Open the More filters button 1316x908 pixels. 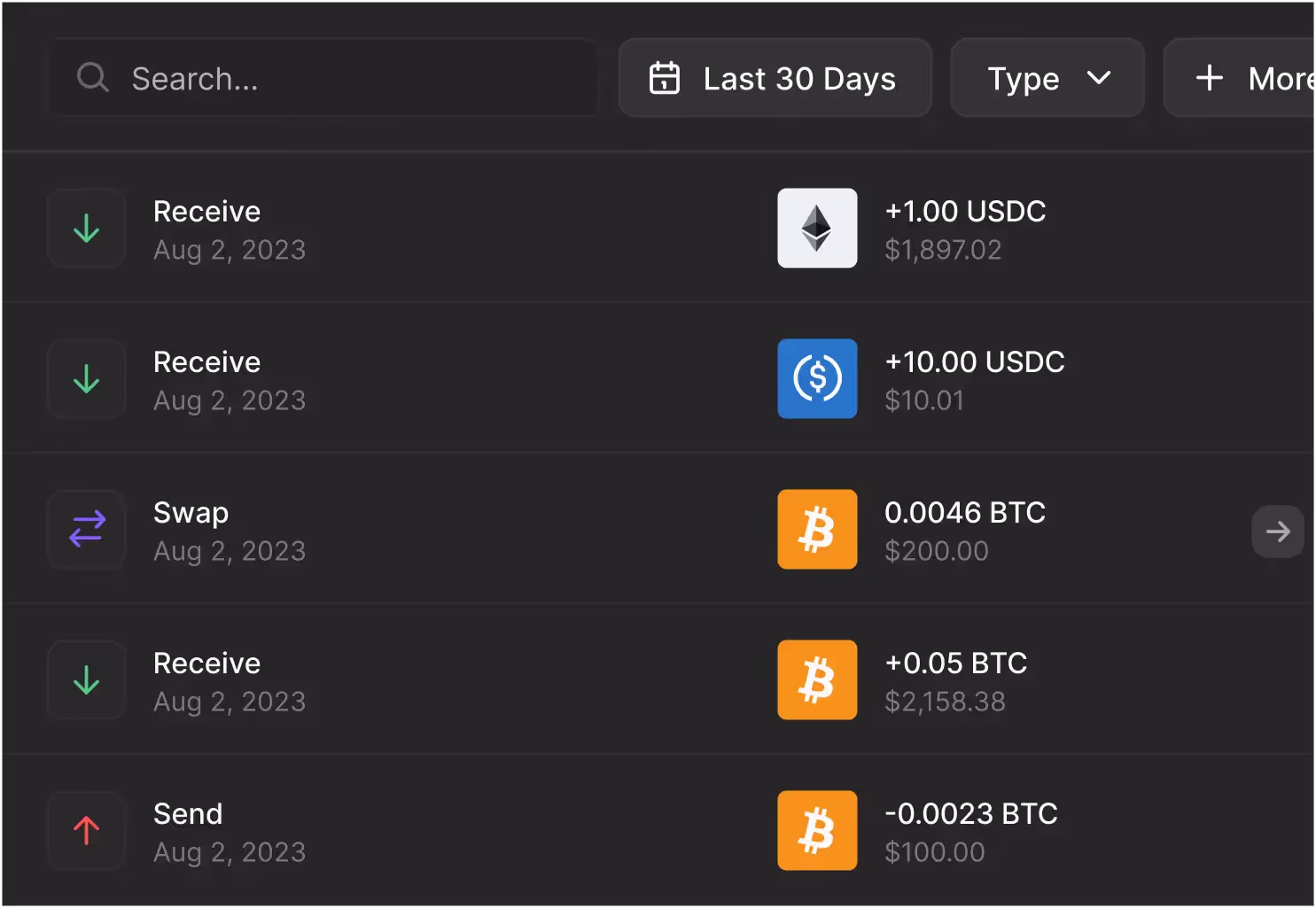(1250, 79)
